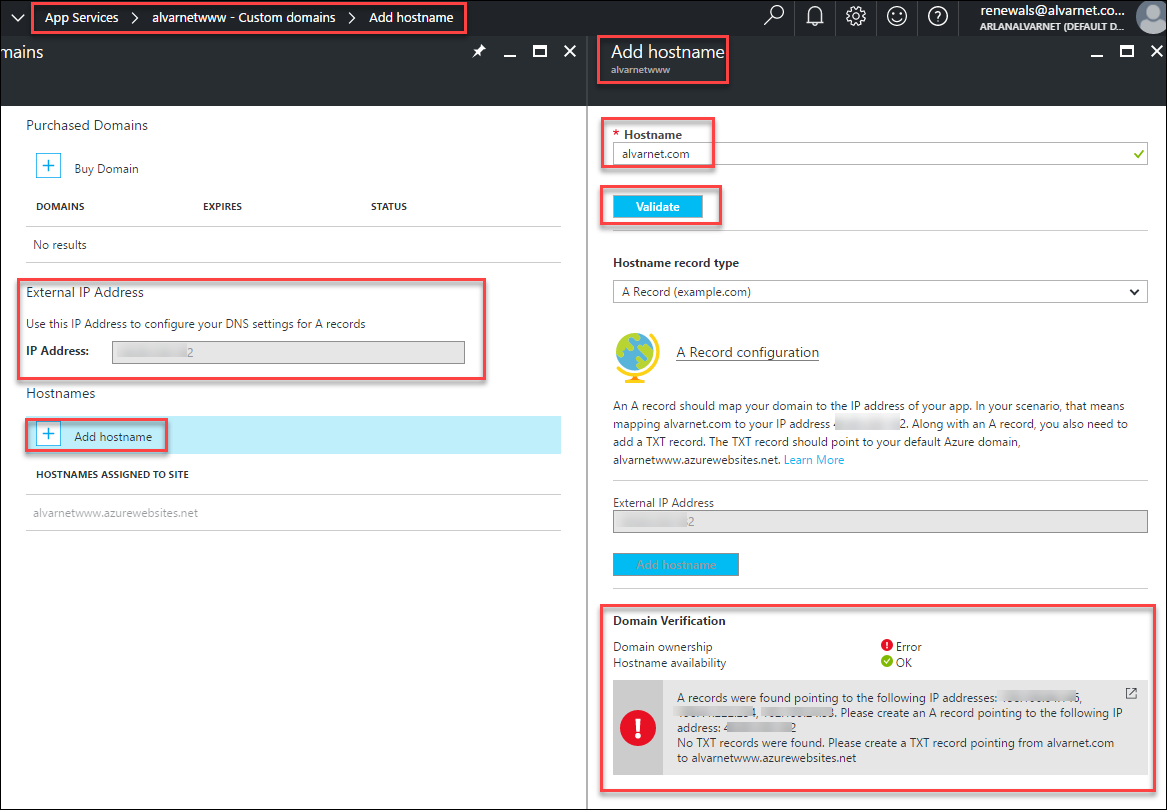Select the Add hostname breadcrumb
Viewport: 1167px width, 810px height.
[x=411, y=17]
